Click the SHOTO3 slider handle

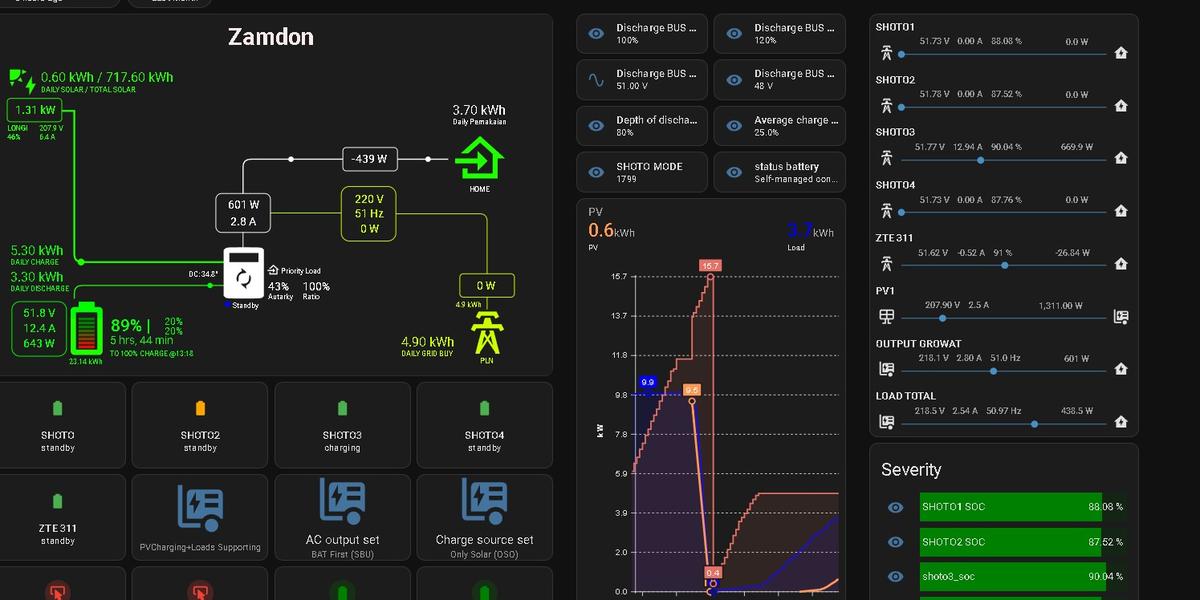(980, 160)
